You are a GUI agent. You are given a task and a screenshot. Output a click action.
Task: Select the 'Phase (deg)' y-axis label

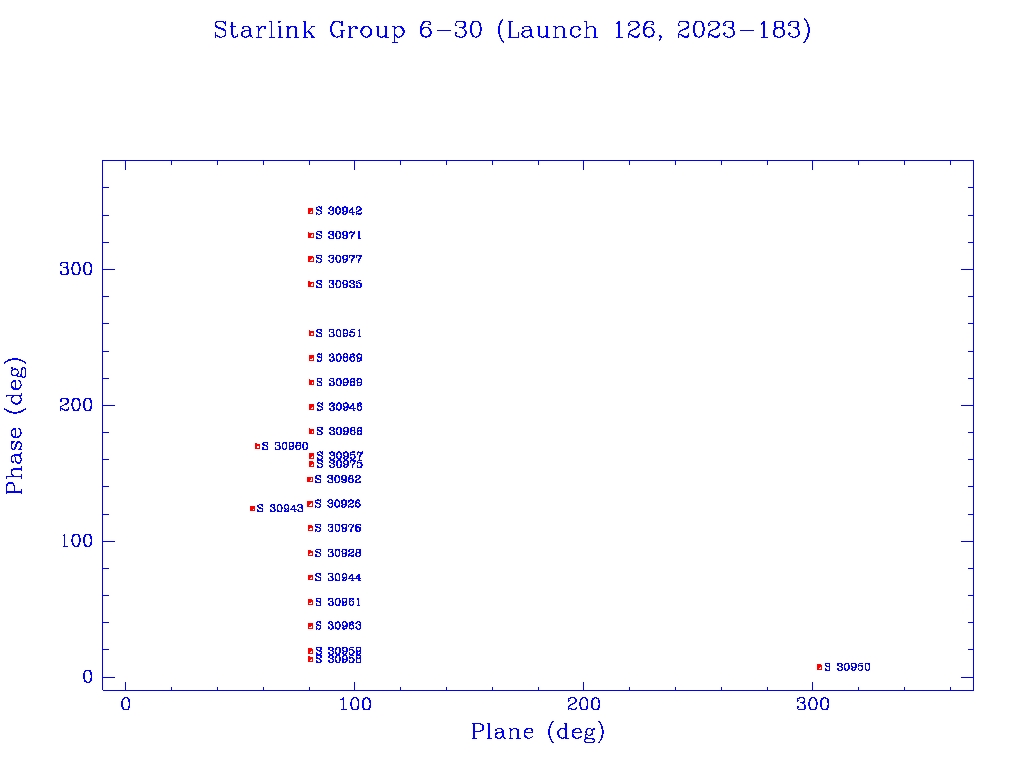point(14,426)
